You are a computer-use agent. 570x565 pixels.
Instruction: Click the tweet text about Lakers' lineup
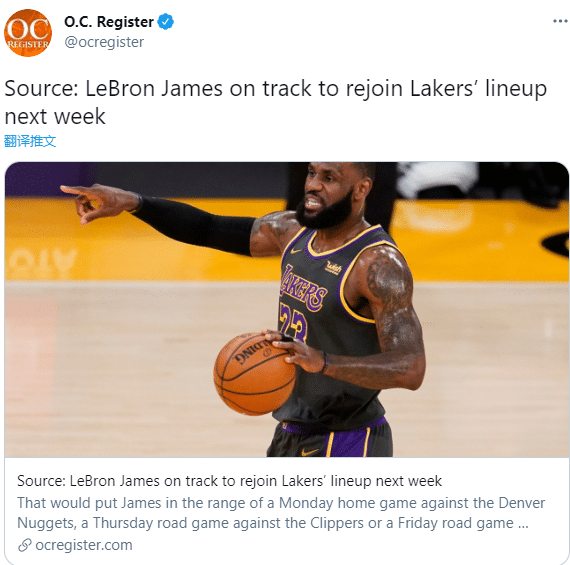pyautogui.click(x=276, y=103)
